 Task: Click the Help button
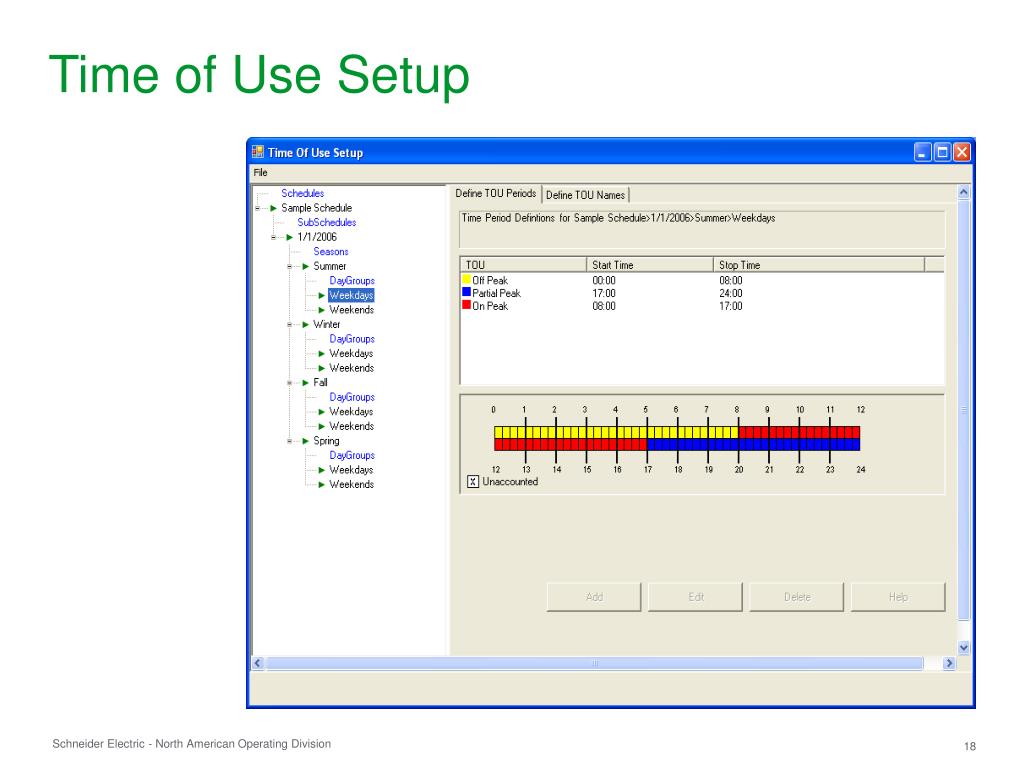897,596
